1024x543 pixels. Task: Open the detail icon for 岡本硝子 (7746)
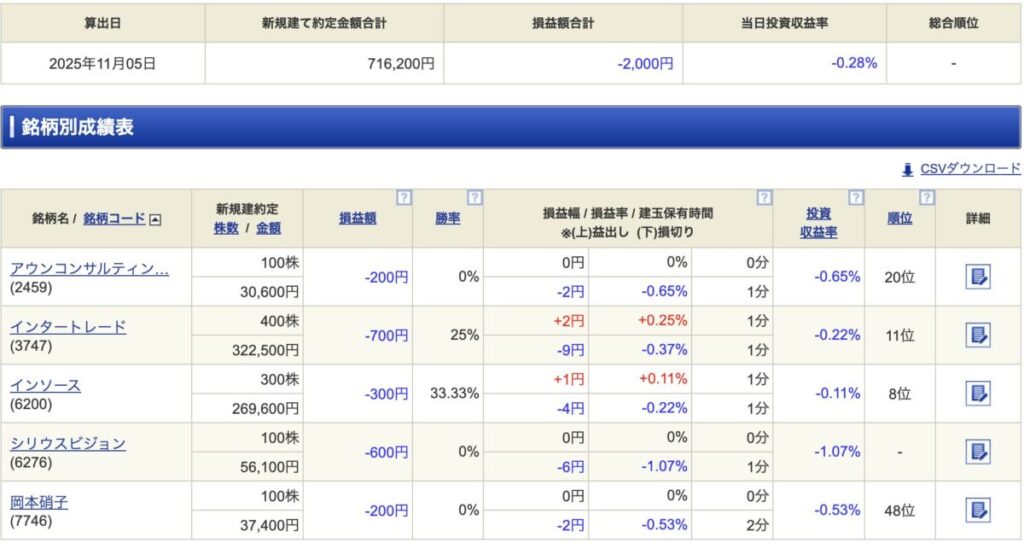977,510
